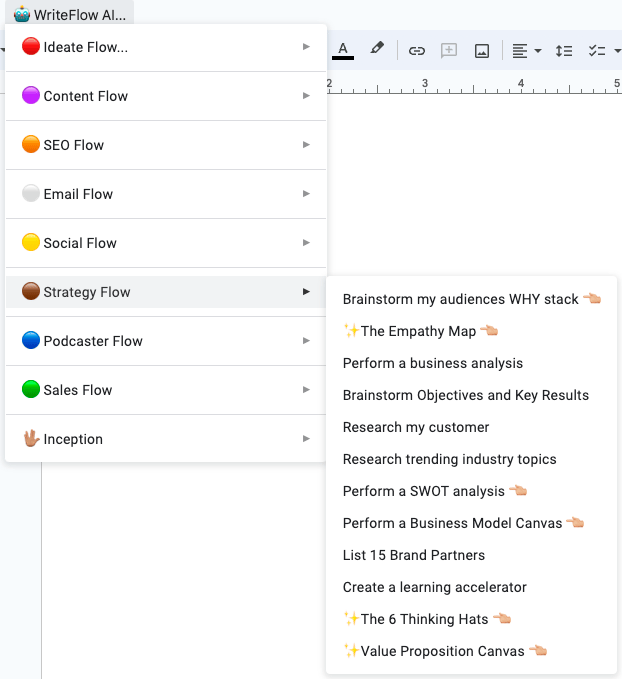
Task: Click the checklist icon
Action: [x=596, y=51]
